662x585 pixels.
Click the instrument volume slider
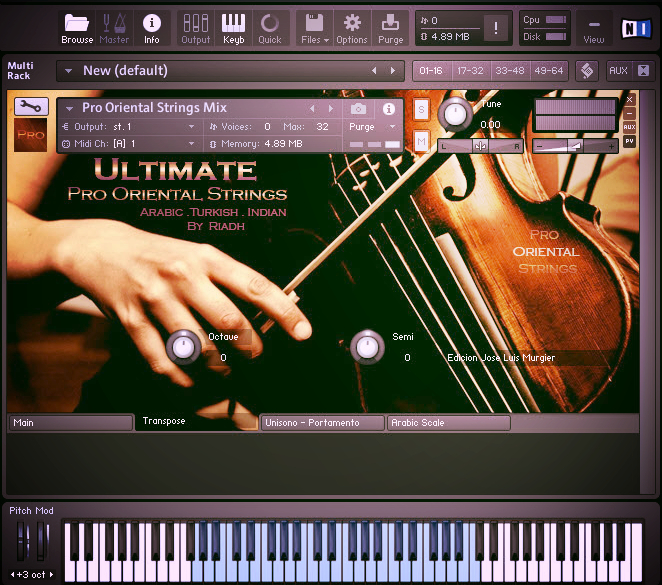pyautogui.click(x=575, y=146)
